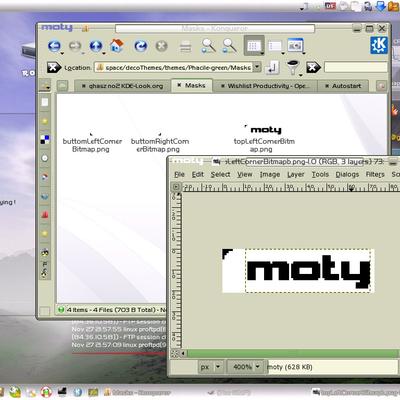Image resolution: width=400 pixels, height=400 pixels.
Task: Click the Masks - Konqueror taskbar entry
Action: (137, 393)
